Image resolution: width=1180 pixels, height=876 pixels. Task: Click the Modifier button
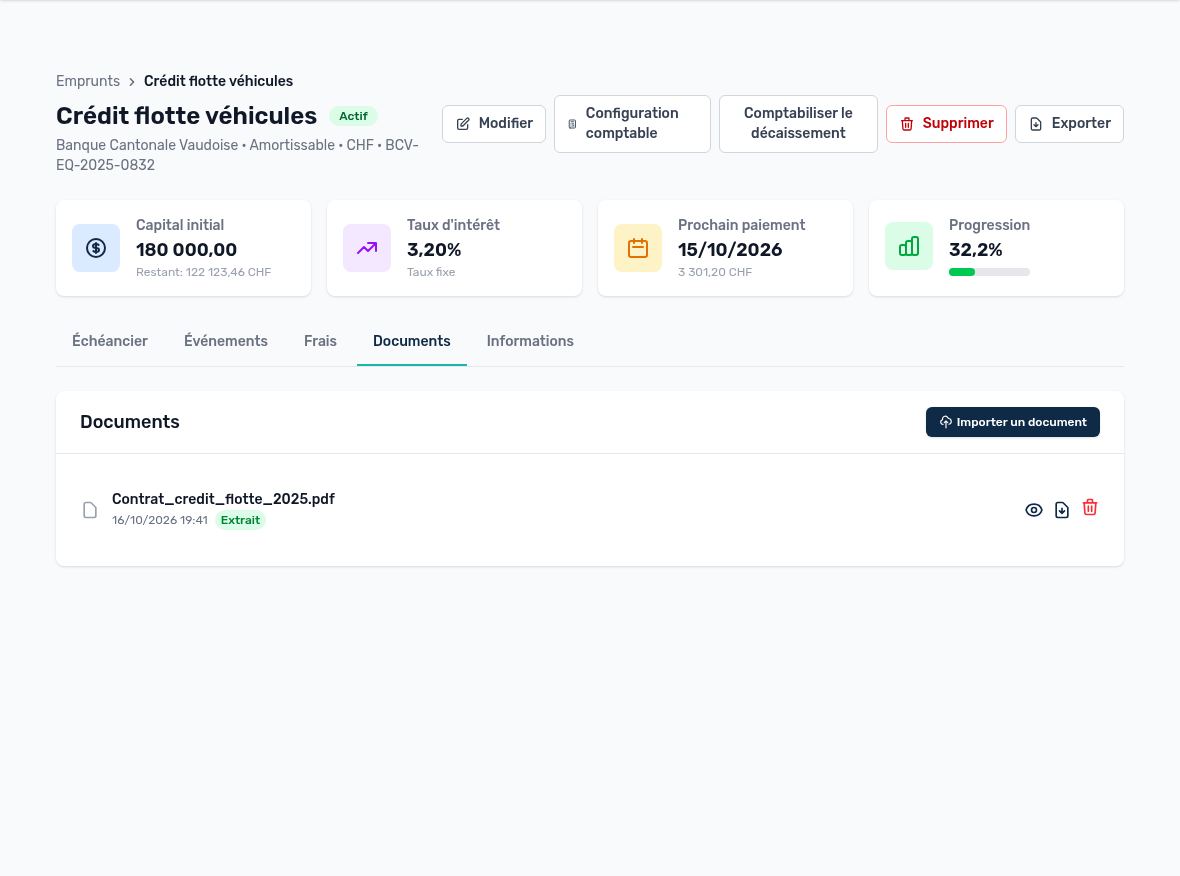(x=494, y=123)
